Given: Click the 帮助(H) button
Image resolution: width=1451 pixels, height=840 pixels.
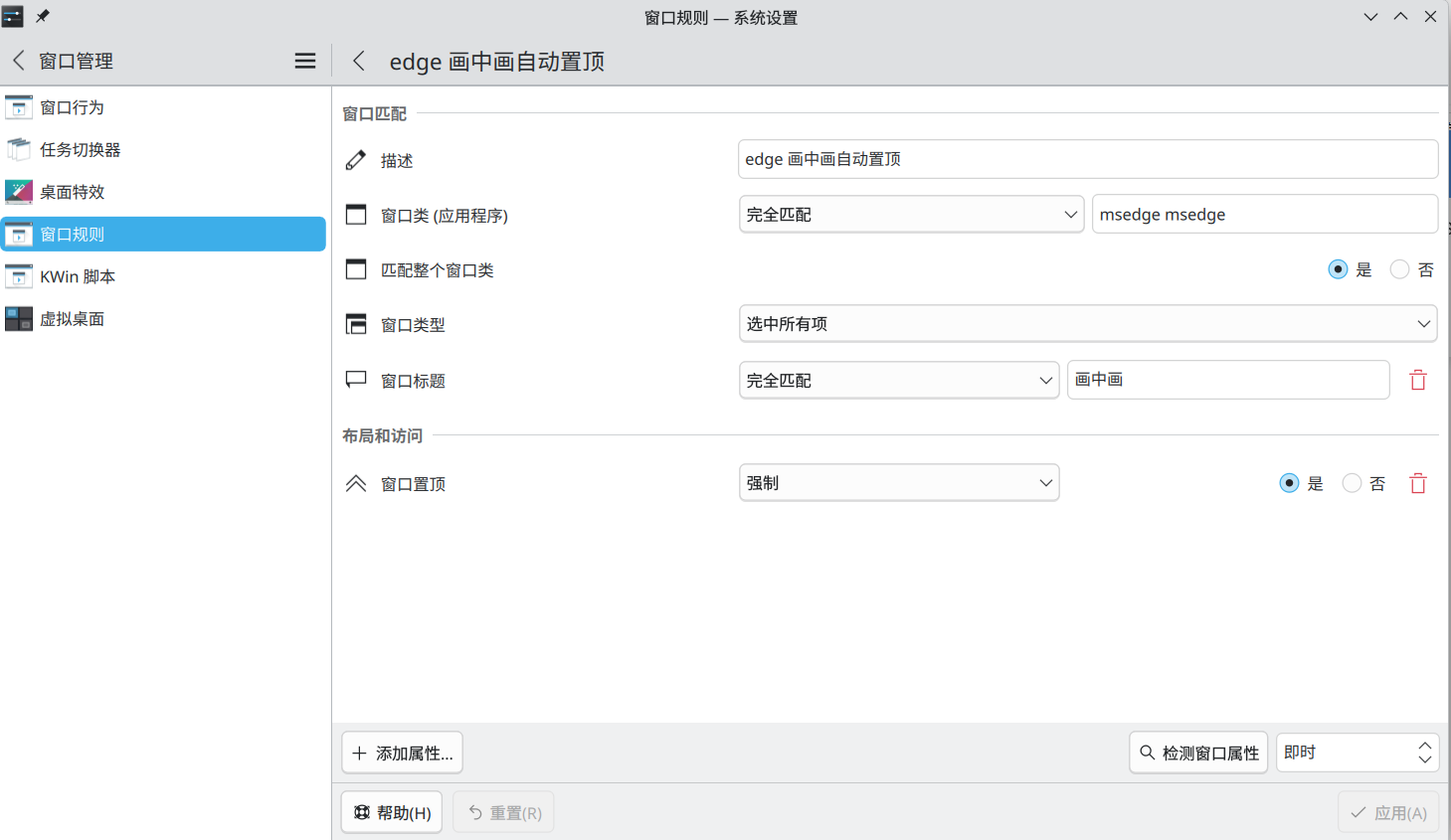Looking at the screenshot, I should pyautogui.click(x=392, y=812).
